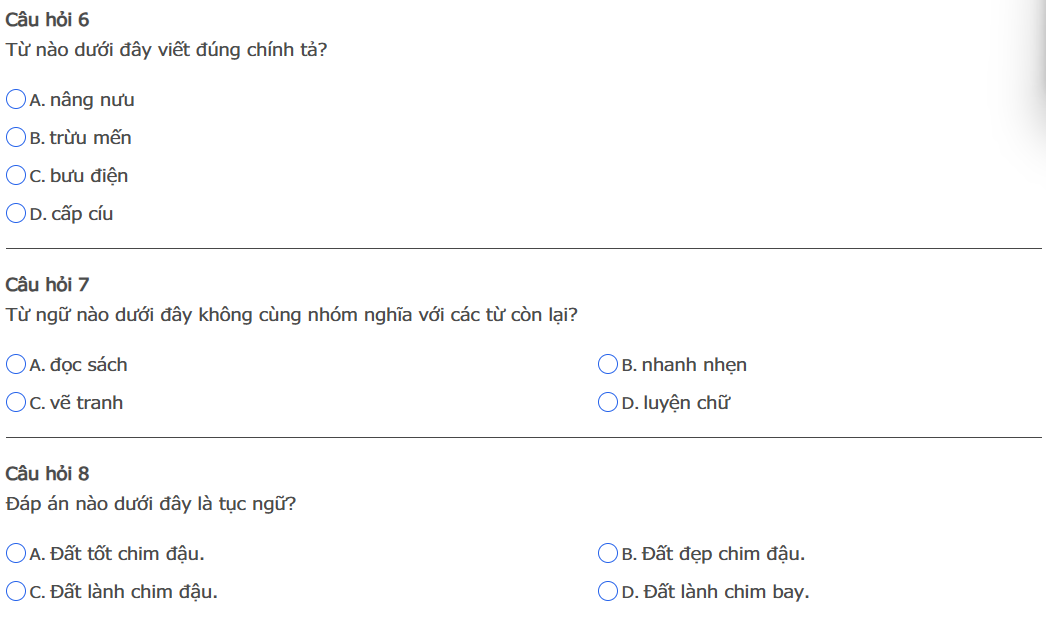Viewport: 1046px width, 623px height.
Task: Click question text about 'không cùng nhóm nghĩa'
Action: click(291, 315)
